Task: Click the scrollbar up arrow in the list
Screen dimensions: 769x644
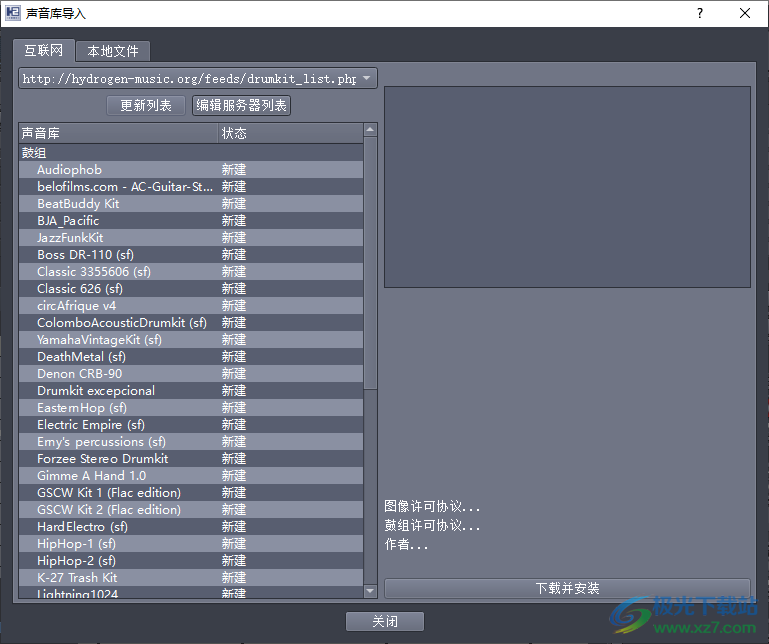Action: [x=370, y=130]
